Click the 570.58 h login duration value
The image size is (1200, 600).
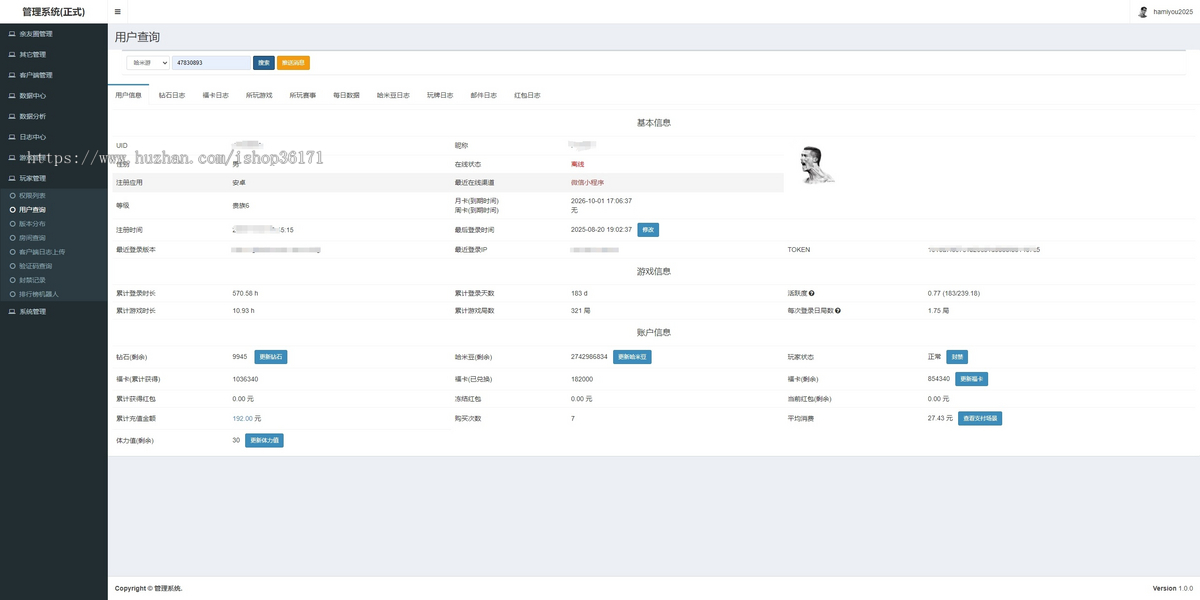[246, 293]
